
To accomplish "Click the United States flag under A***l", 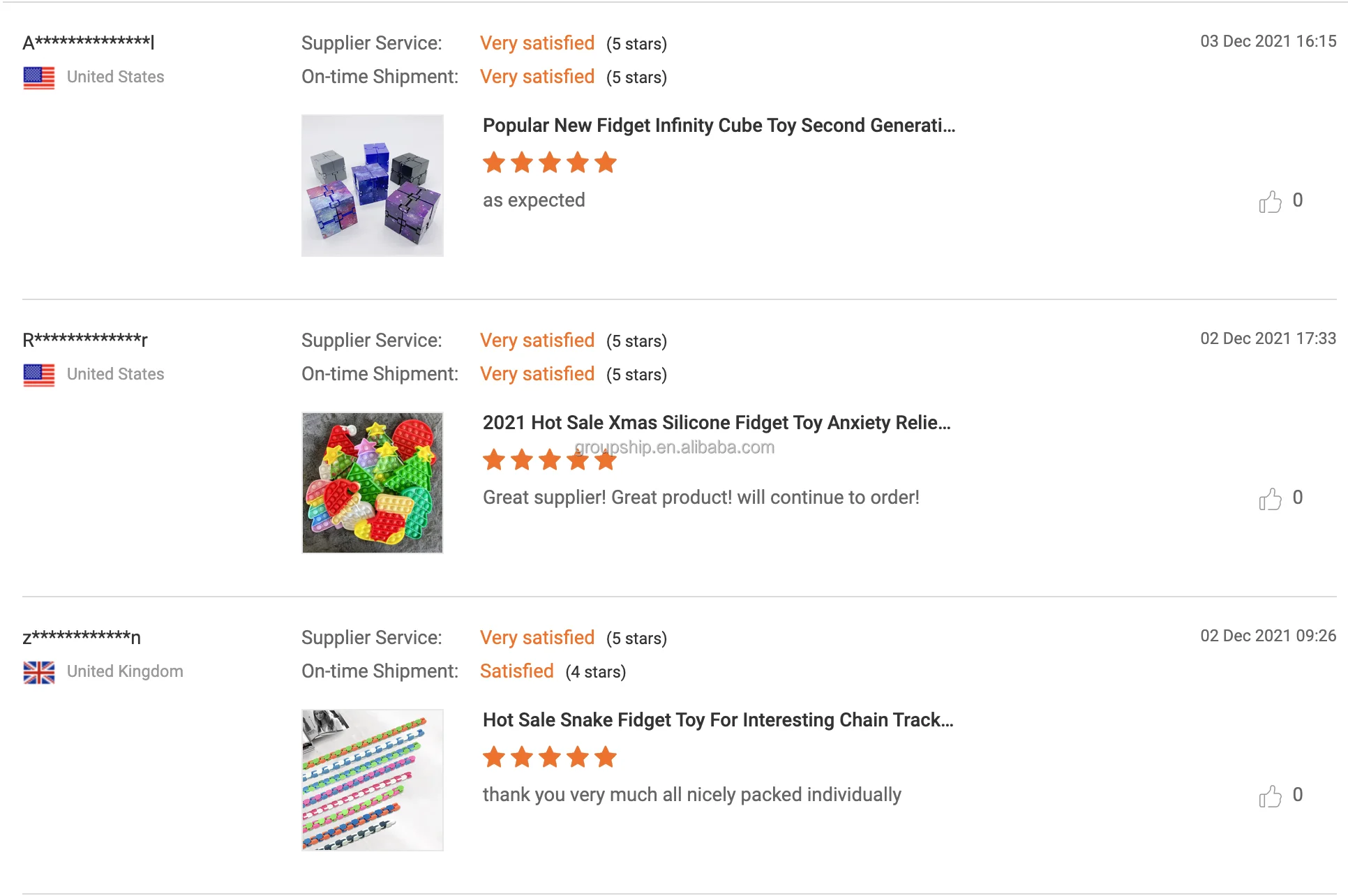I will click(39, 77).
